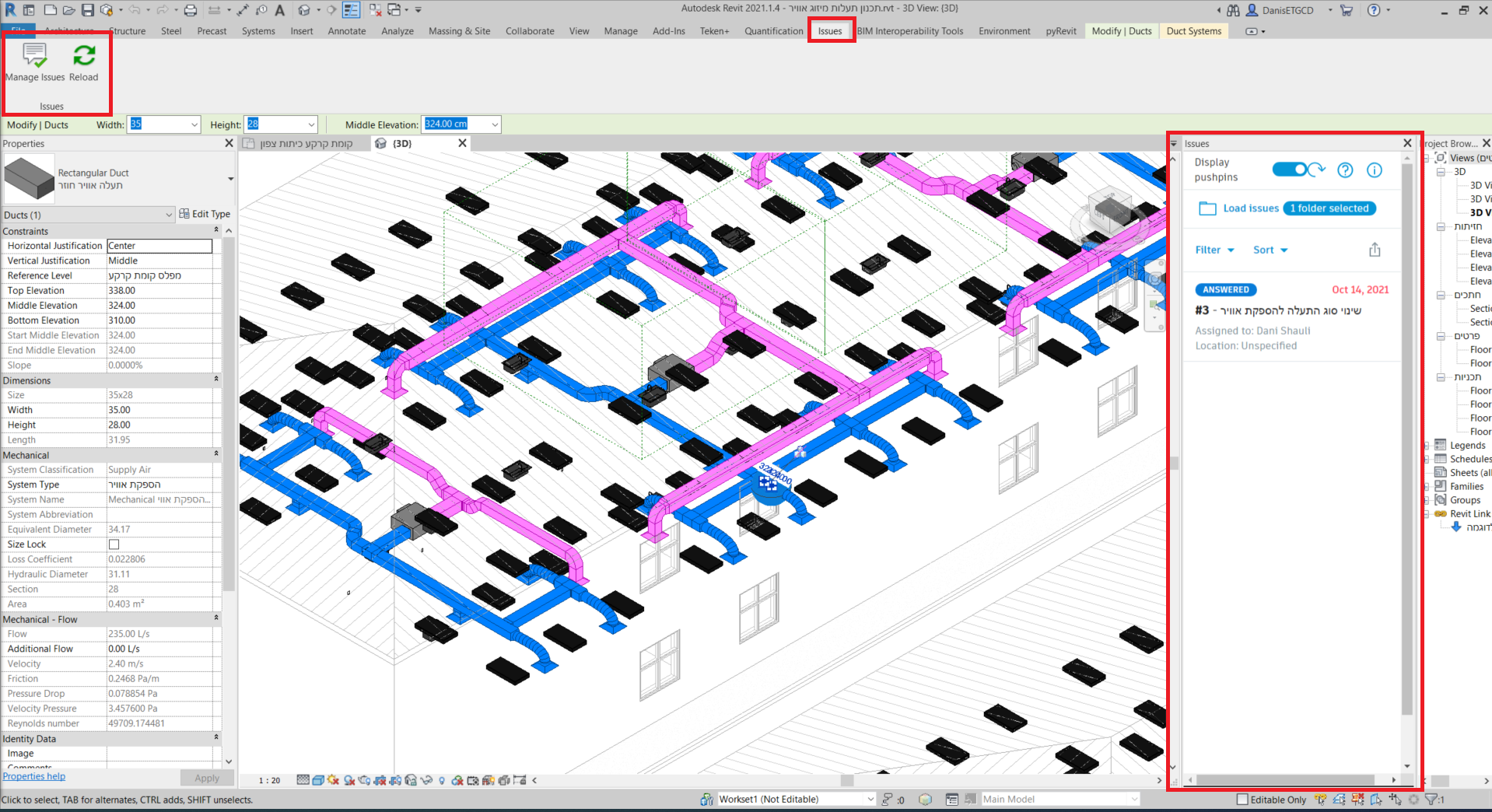Click the Manage Issues ribbon icon
The height and width of the screenshot is (812, 1492).
pos(35,55)
